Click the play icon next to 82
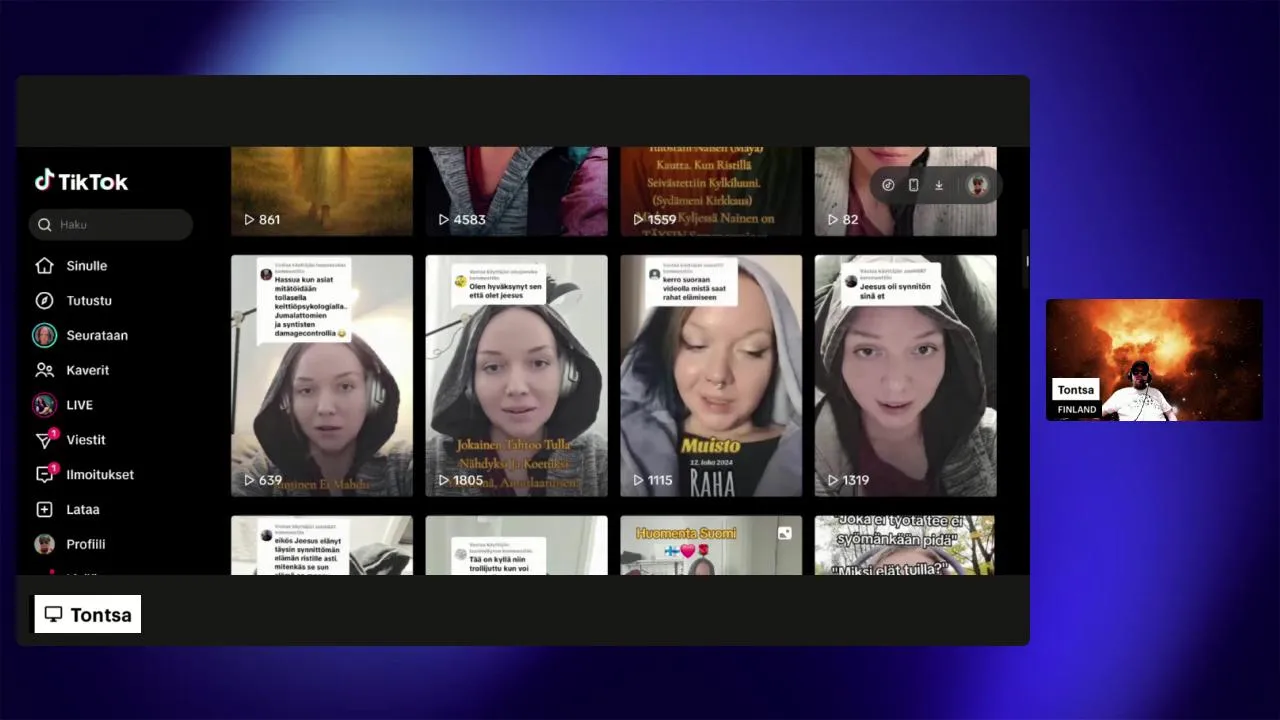This screenshot has height=720, width=1280. tap(832, 219)
